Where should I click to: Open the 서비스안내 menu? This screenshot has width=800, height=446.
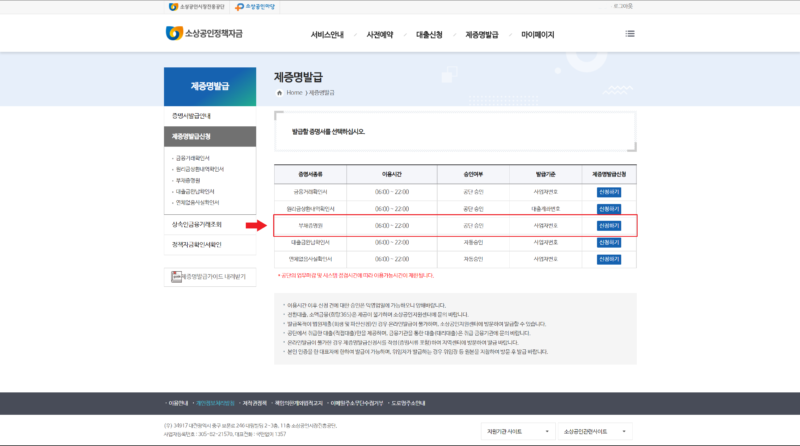coord(327,35)
